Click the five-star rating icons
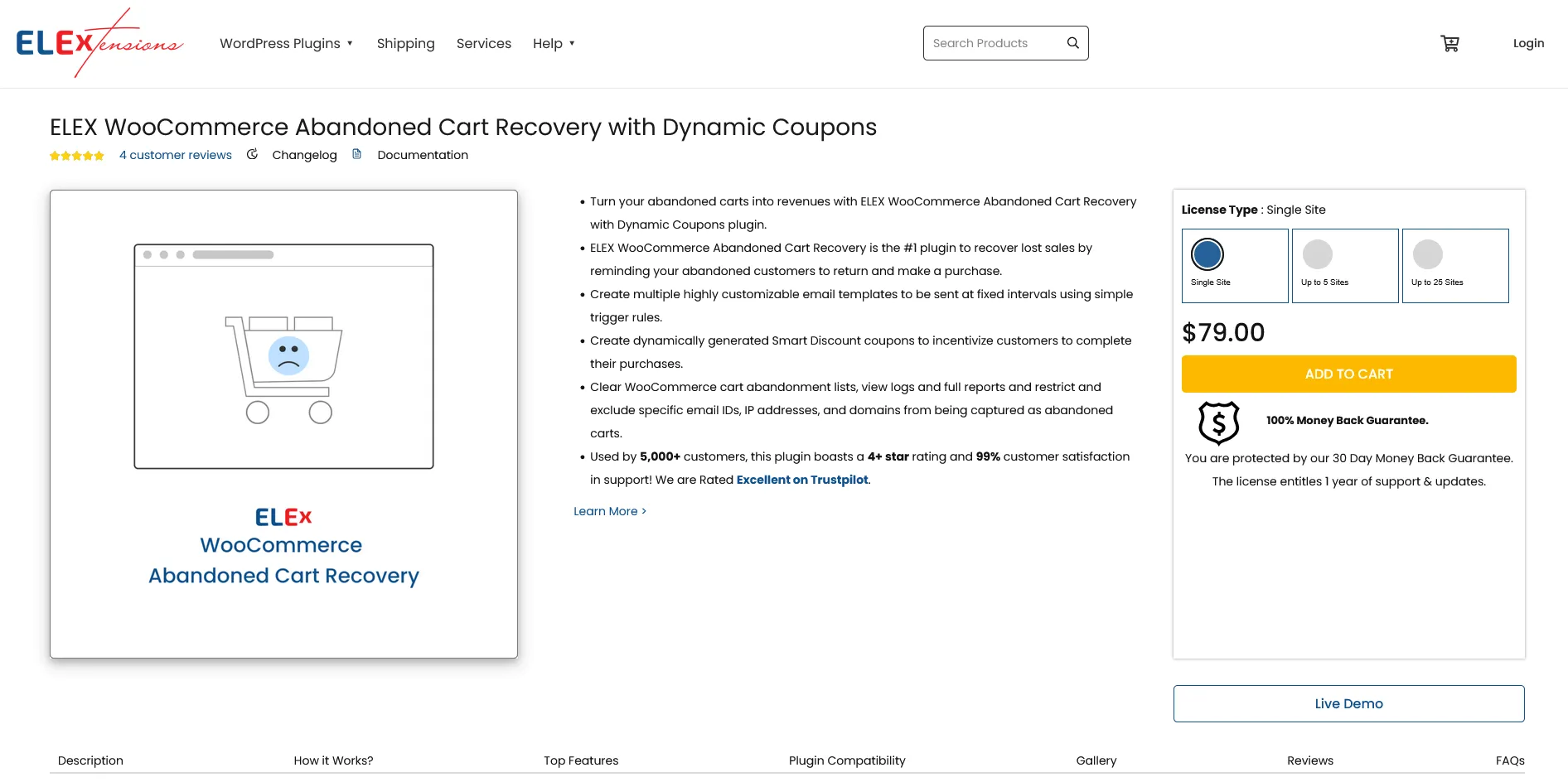The height and width of the screenshot is (782, 1568). [77, 156]
